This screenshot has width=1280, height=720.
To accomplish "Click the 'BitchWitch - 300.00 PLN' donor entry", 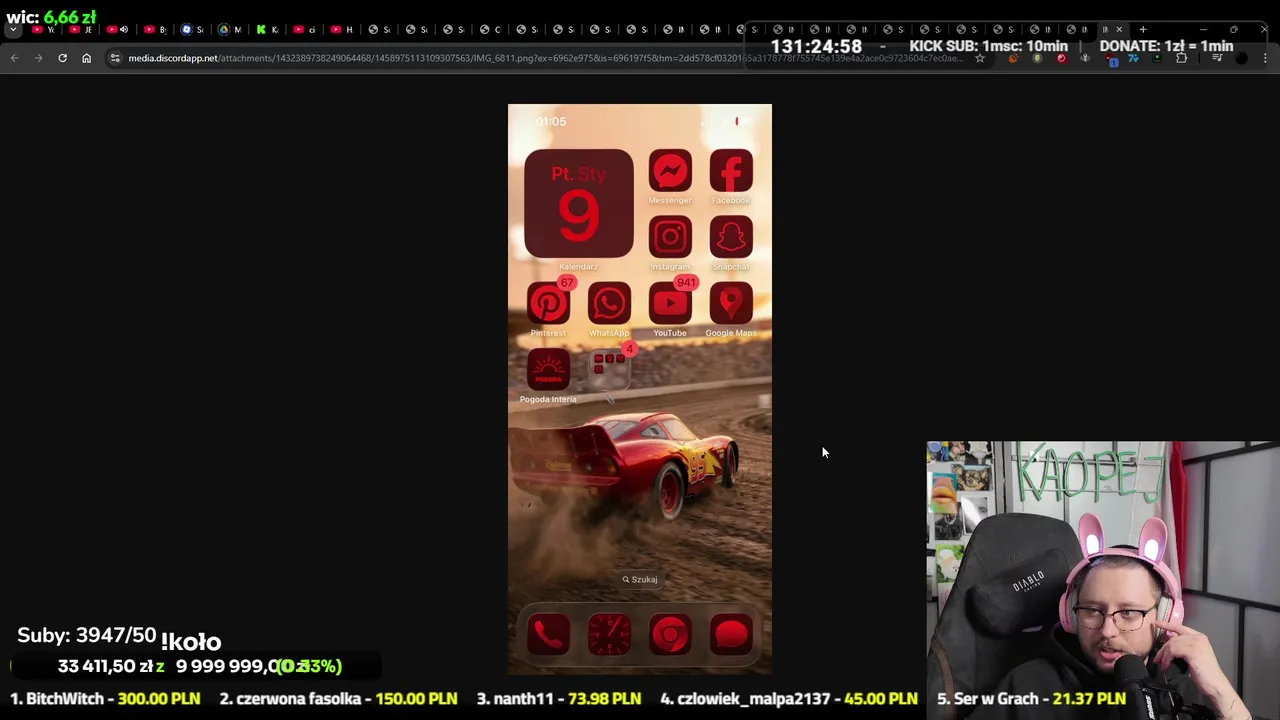I will pos(106,699).
